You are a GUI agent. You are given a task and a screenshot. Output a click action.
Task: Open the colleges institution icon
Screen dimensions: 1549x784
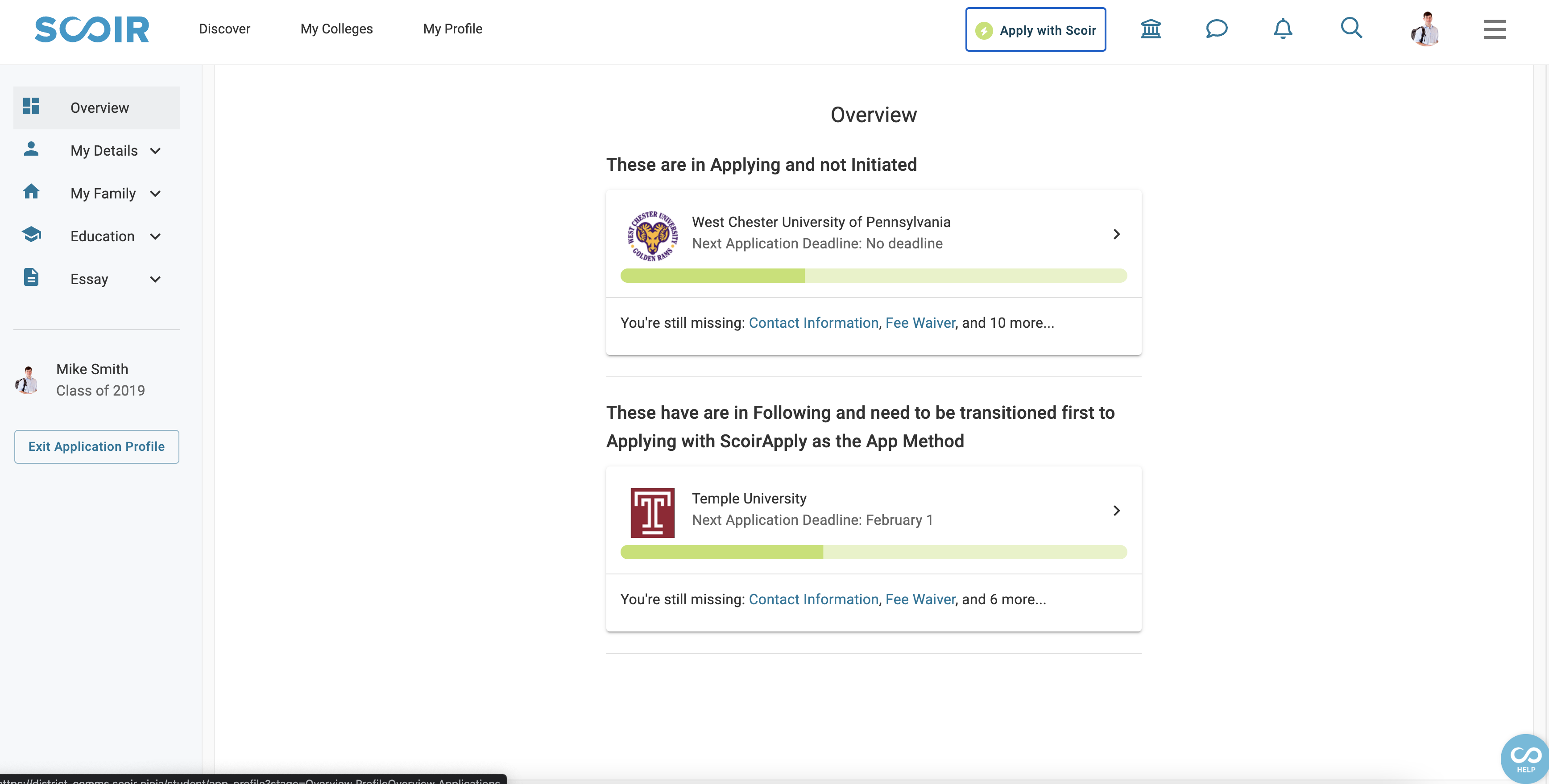coord(1150,29)
